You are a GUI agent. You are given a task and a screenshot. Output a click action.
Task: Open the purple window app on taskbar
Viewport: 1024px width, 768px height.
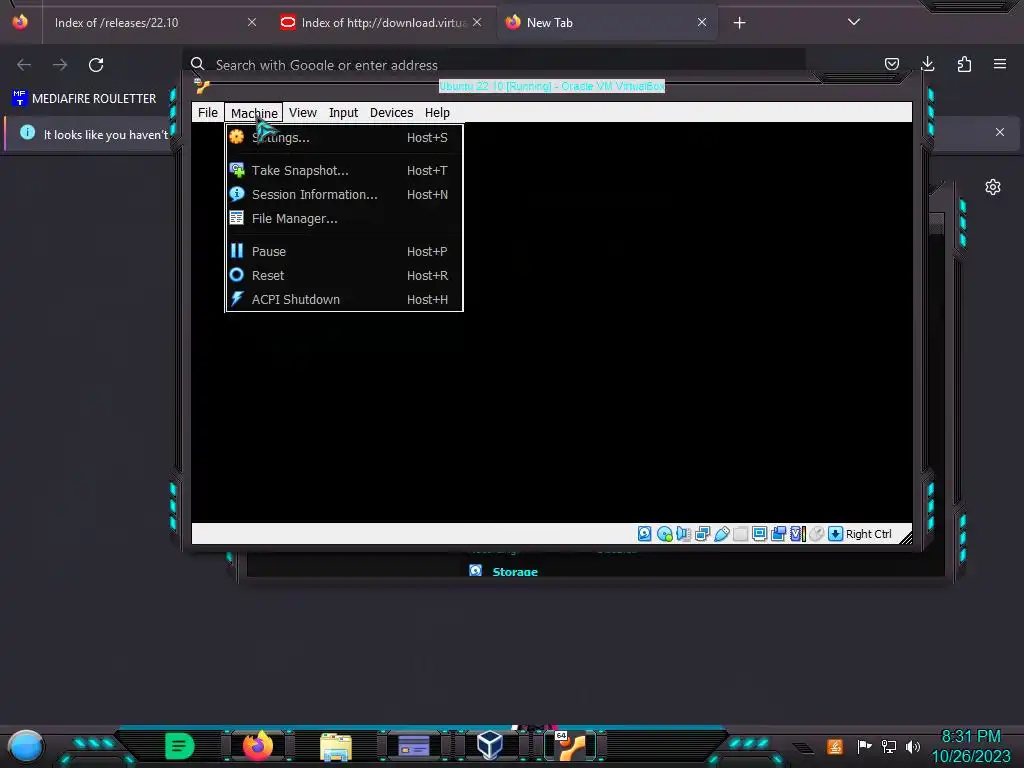[x=413, y=746]
